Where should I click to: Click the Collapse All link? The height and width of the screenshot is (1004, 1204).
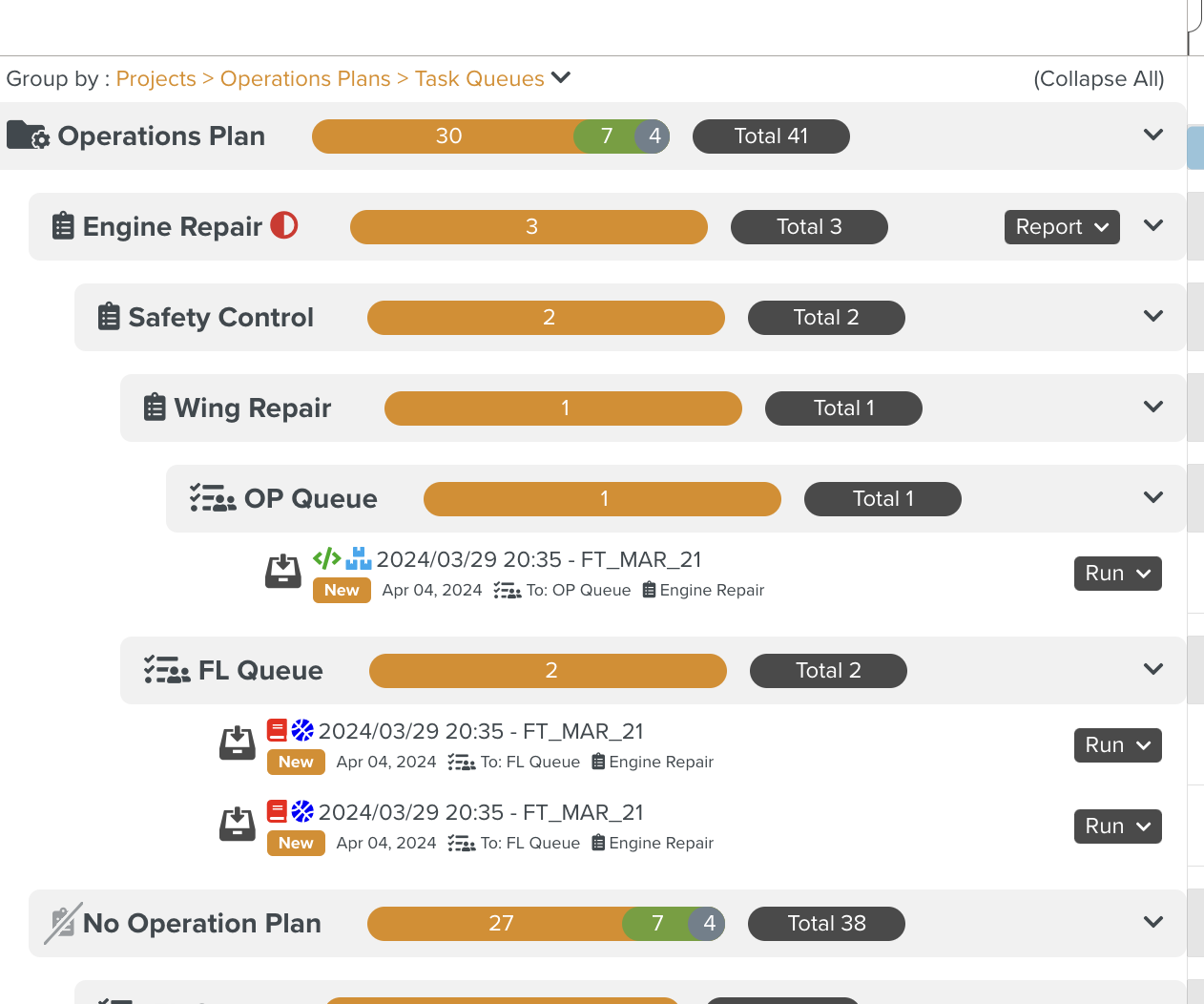coord(1099,79)
